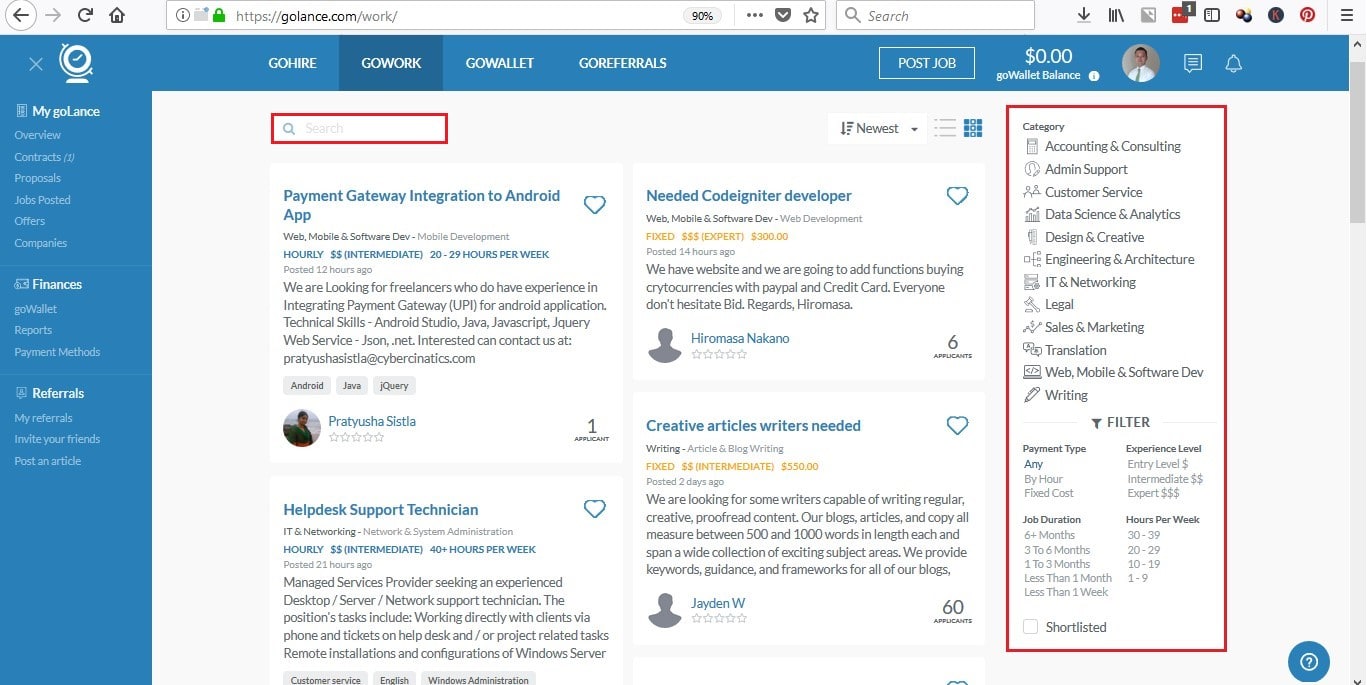
Task: Open the GOWALLET tab
Action: [500, 63]
